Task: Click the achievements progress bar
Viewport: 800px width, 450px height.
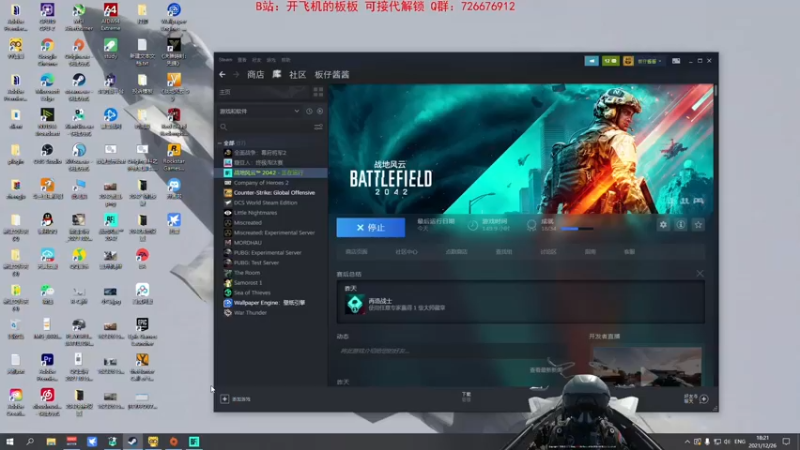Action: pyautogui.click(x=577, y=229)
